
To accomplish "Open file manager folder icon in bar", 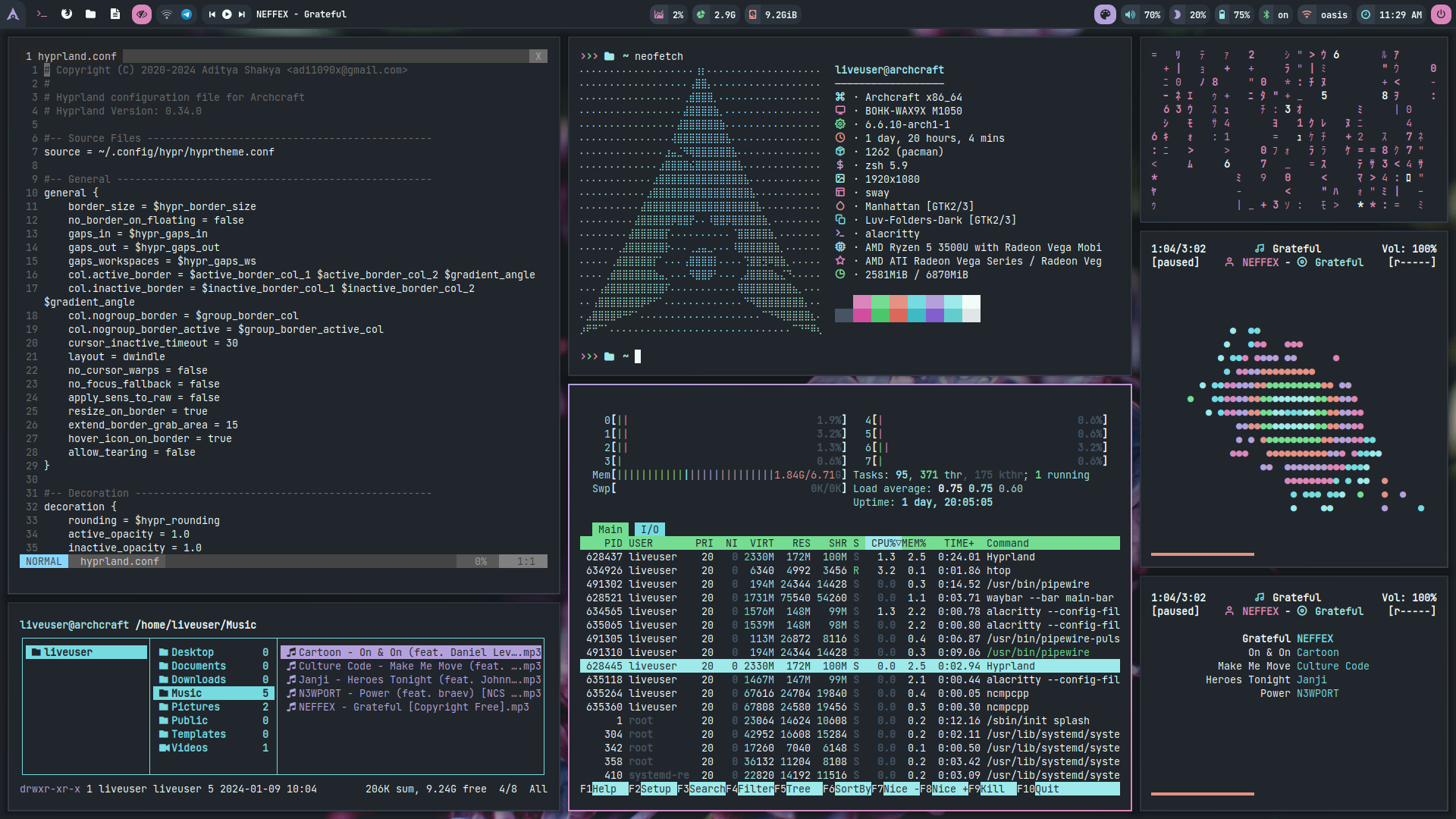I will [x=91, y=14].
